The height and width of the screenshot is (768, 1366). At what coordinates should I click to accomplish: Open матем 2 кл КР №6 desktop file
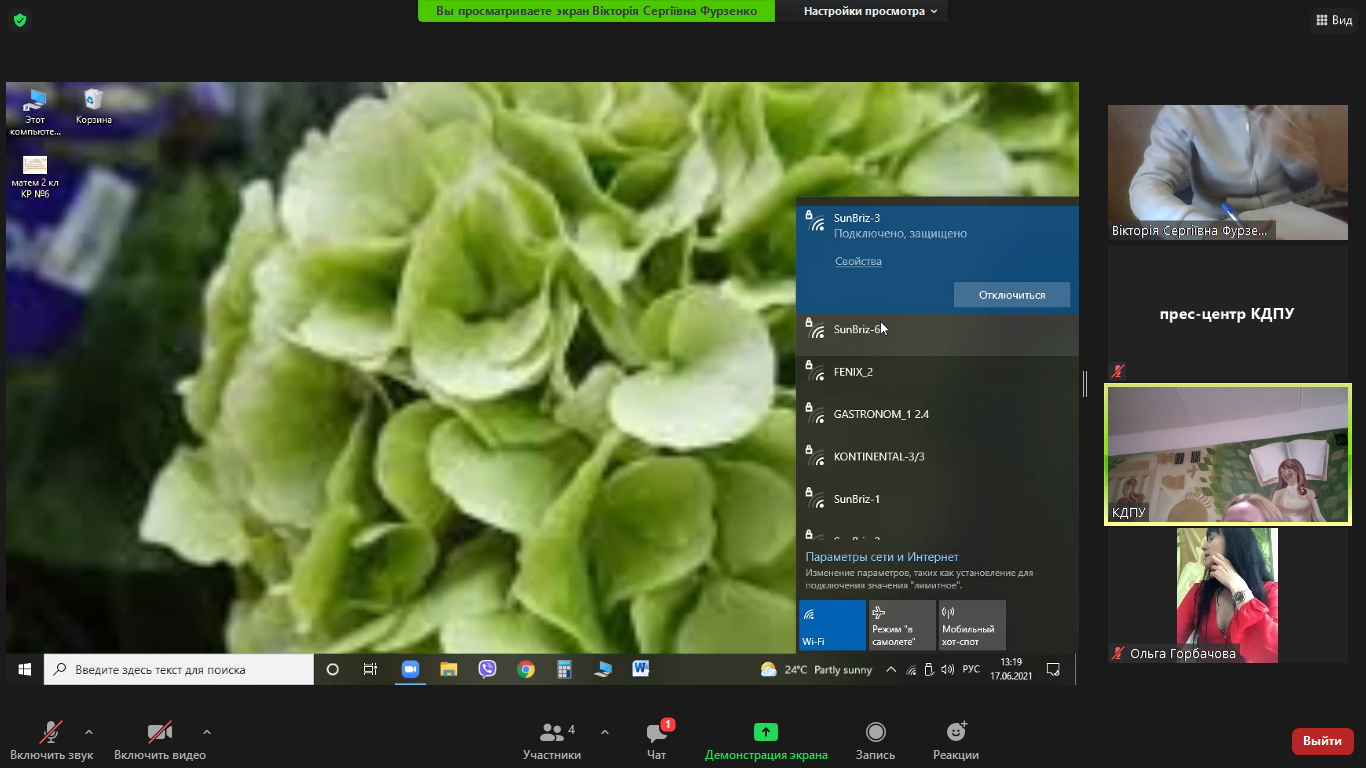[x=35, y=178]
